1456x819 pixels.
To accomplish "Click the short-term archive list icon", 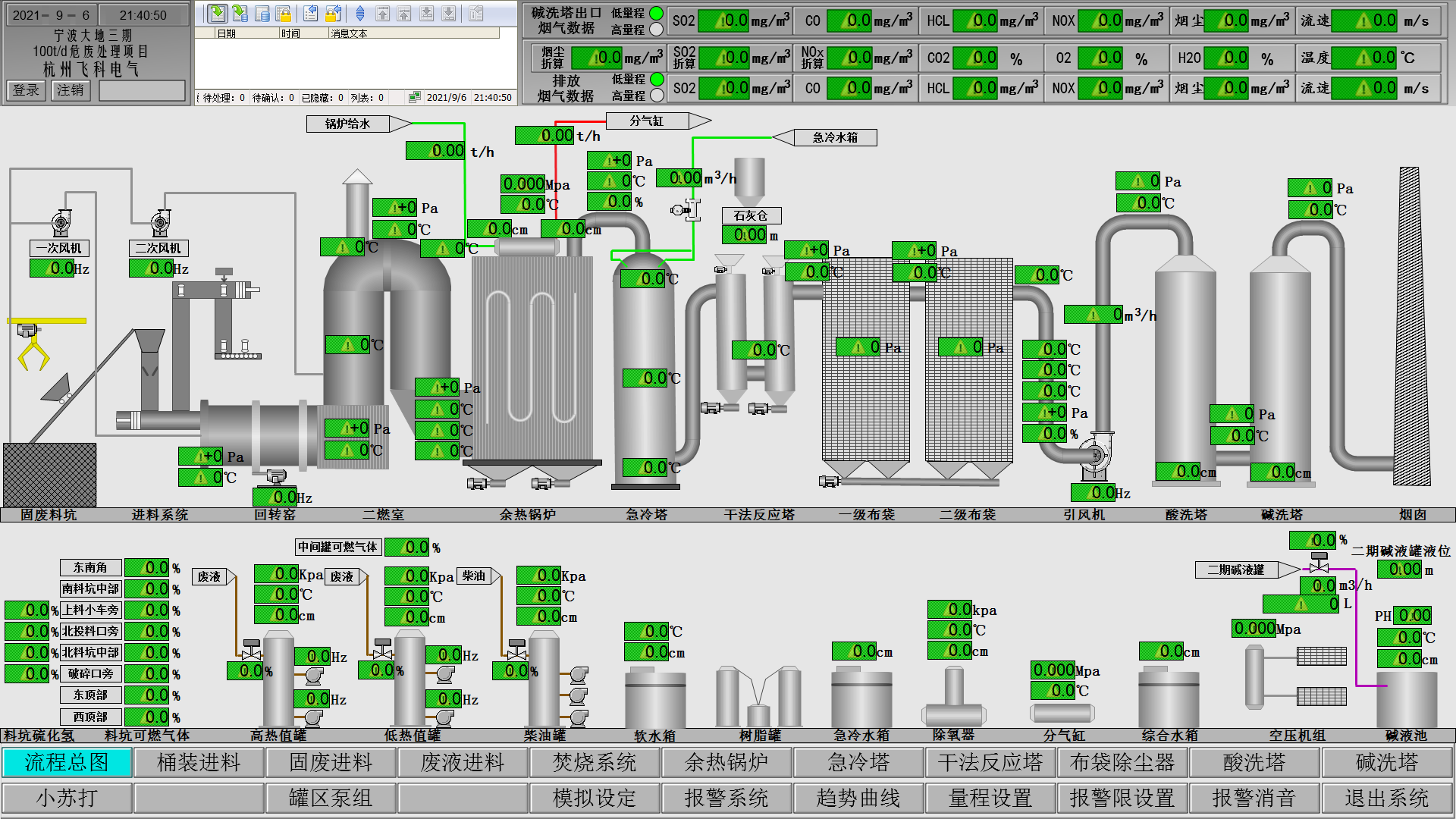I will 240,14.
